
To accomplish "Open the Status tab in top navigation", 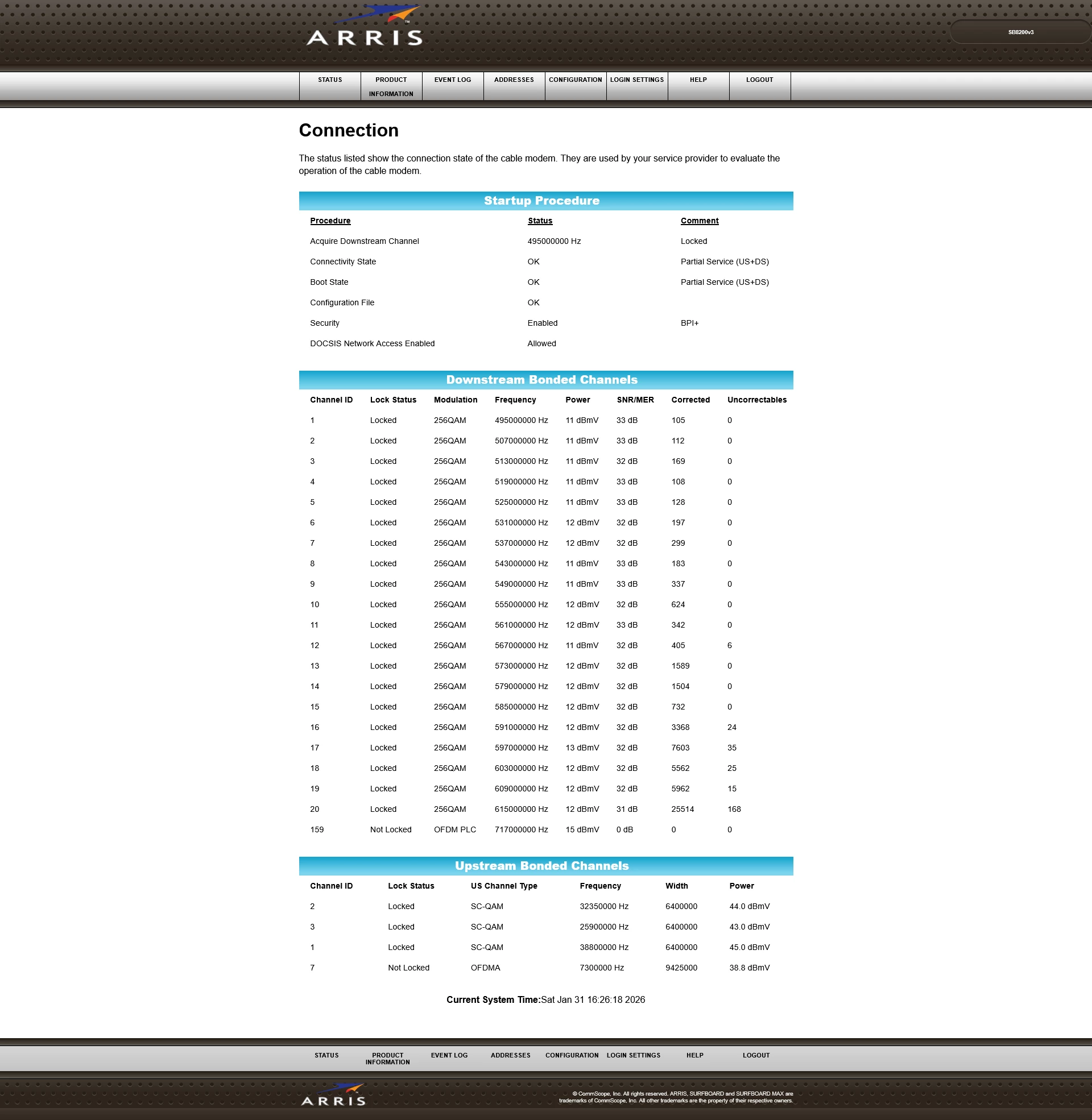I will (x=330, y=80).
